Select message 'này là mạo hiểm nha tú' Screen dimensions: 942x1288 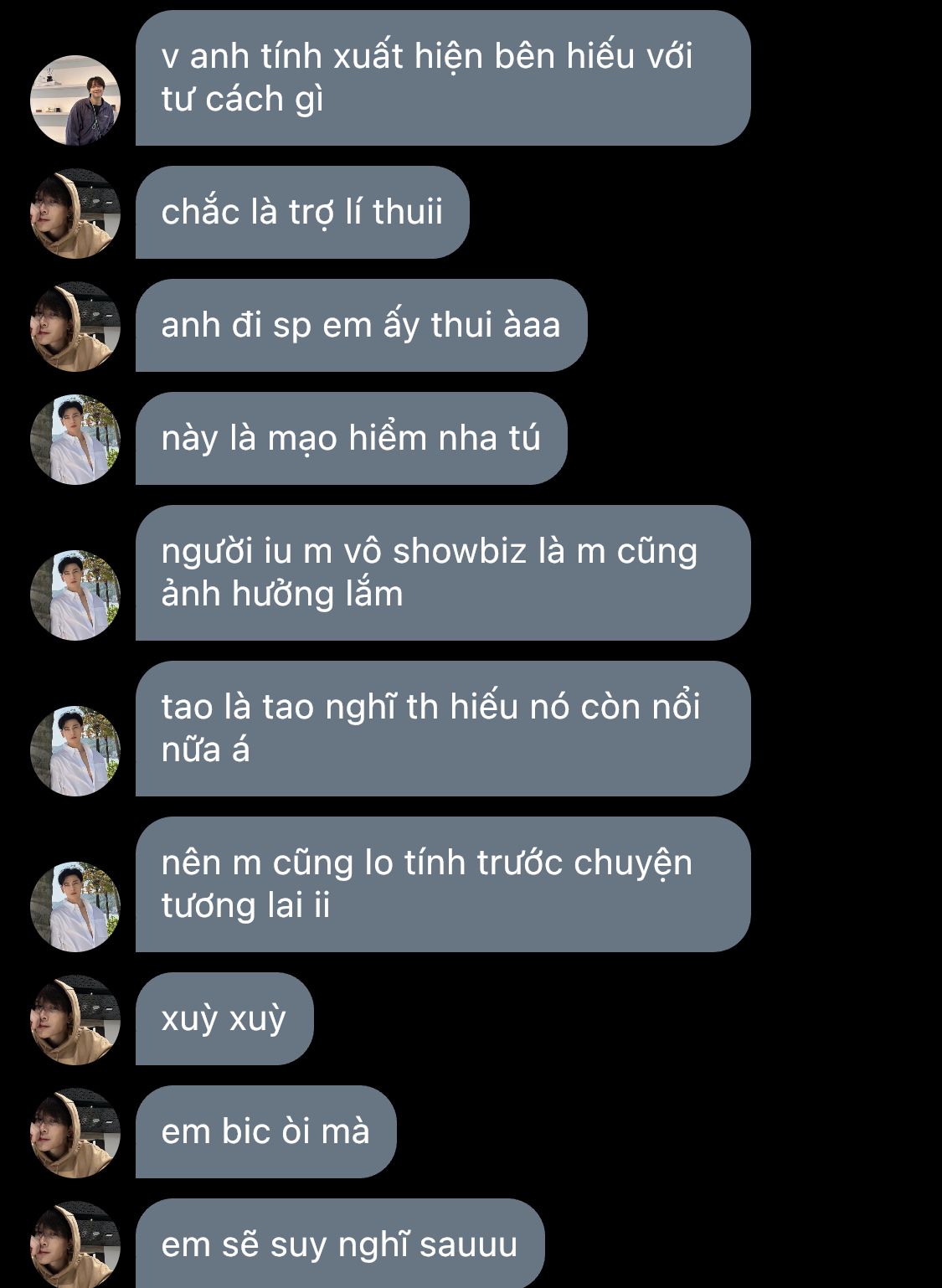(x=352, y=438)
